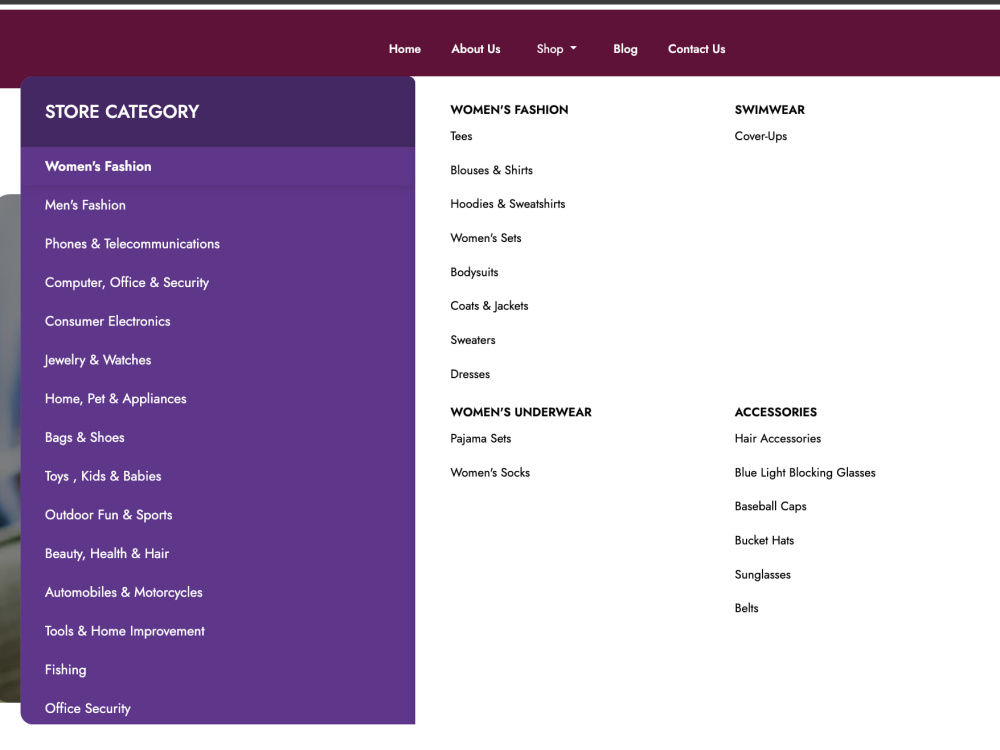The image size is (1000, 750).
Task: Click the WOMEN'S UNDERWEAR heading
Action: click(x=521, y=412)
